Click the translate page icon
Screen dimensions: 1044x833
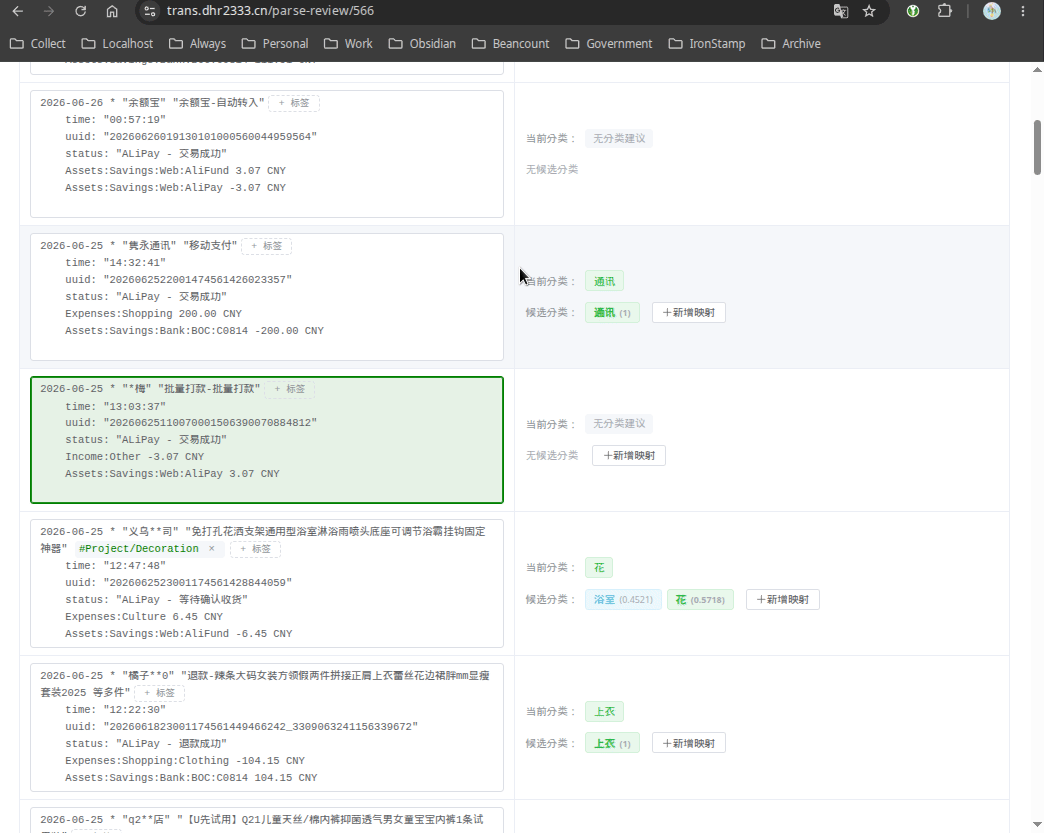(841, 11)
